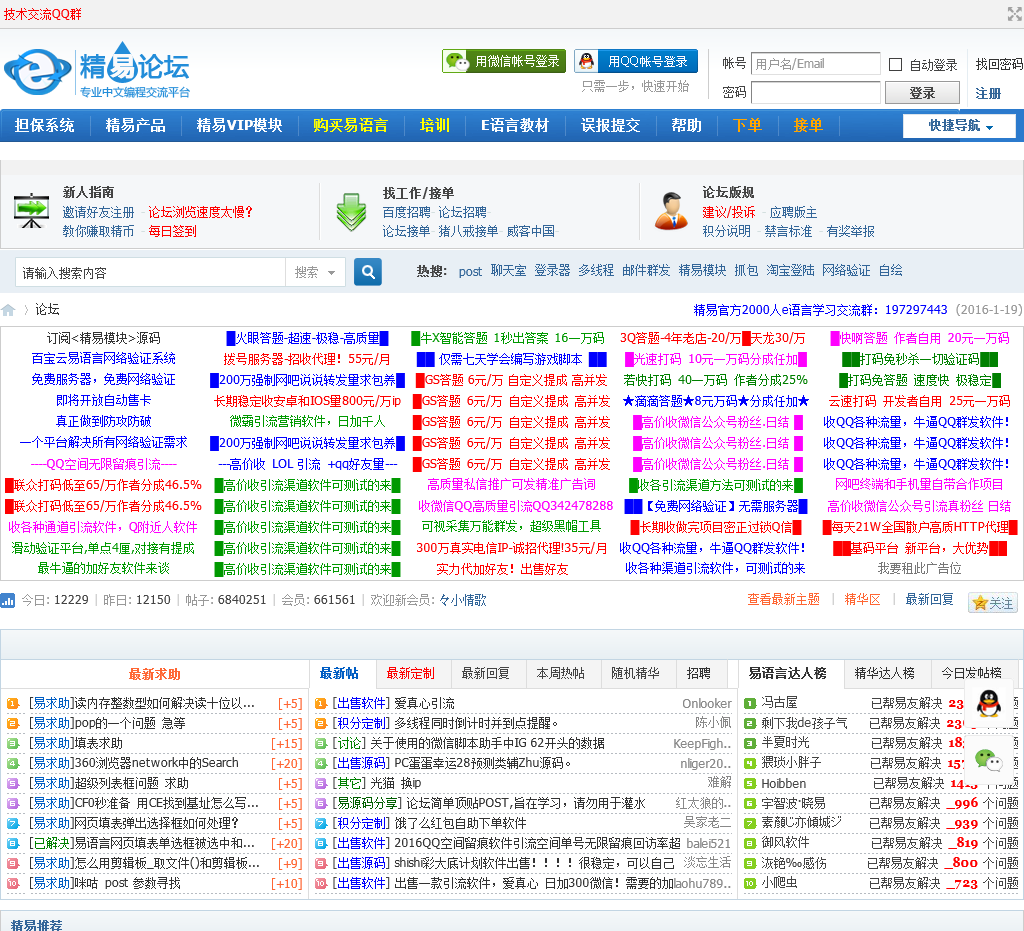Switch to the 今日发帖榜 tab
Viewport: 1024px width, 931px height.
click(x=971, y=673)
